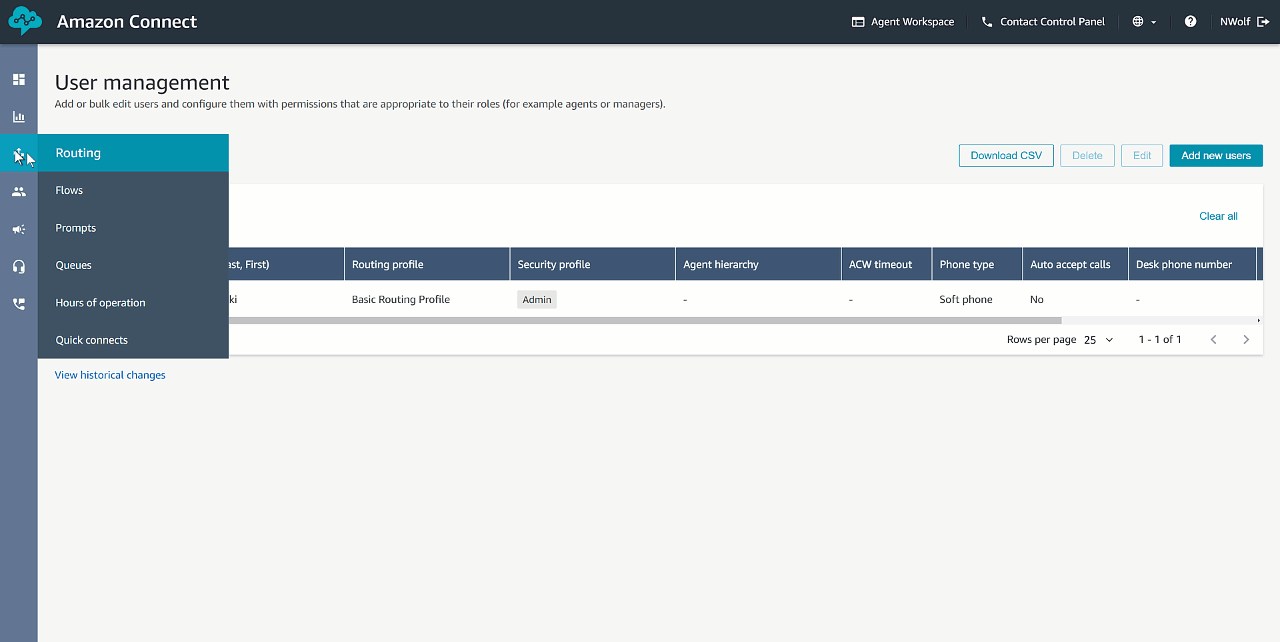Image resolution: width=1280 pixels, height=642 pixels.
Task: Click the Agent hierarchy column header
Action: tap(758, 264)
